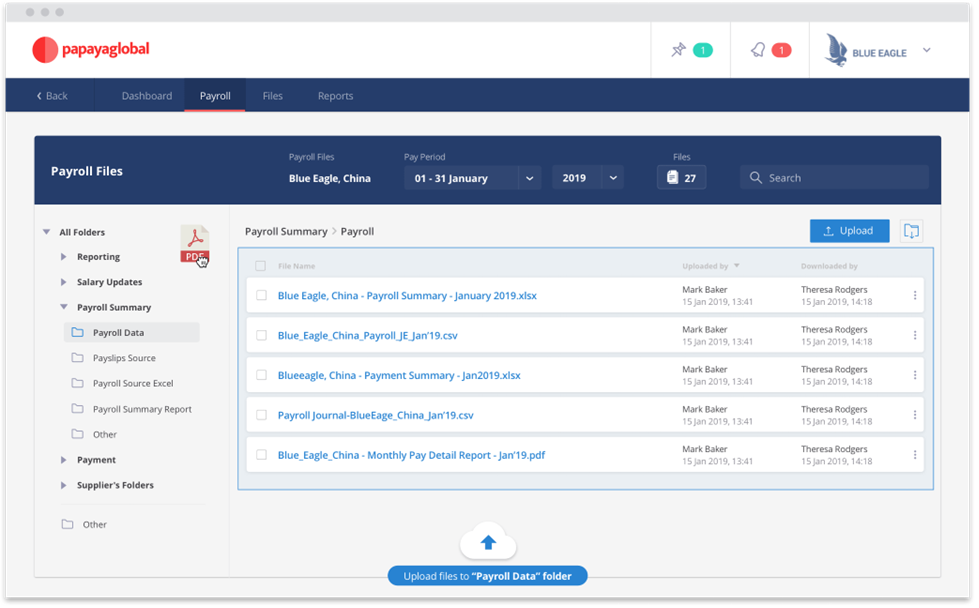
Task: Click the cloud upload arrow icon
Action: coord(488,542)
